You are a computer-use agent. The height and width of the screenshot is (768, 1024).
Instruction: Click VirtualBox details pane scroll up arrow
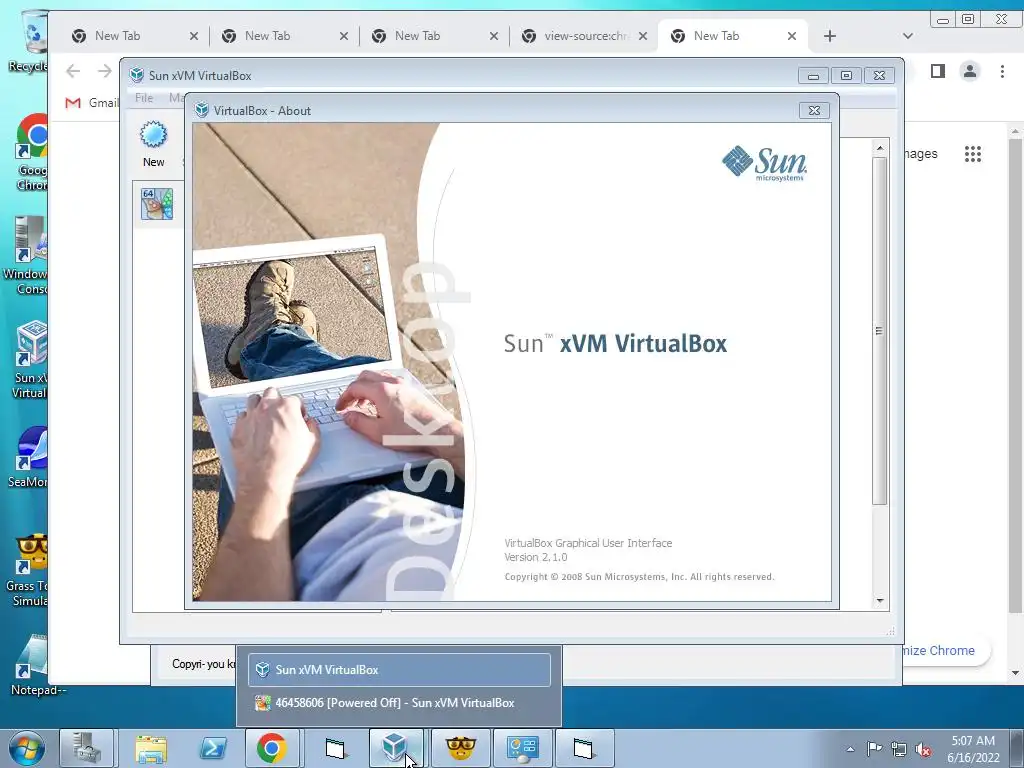pyautogui.click(x=880, y=148)
